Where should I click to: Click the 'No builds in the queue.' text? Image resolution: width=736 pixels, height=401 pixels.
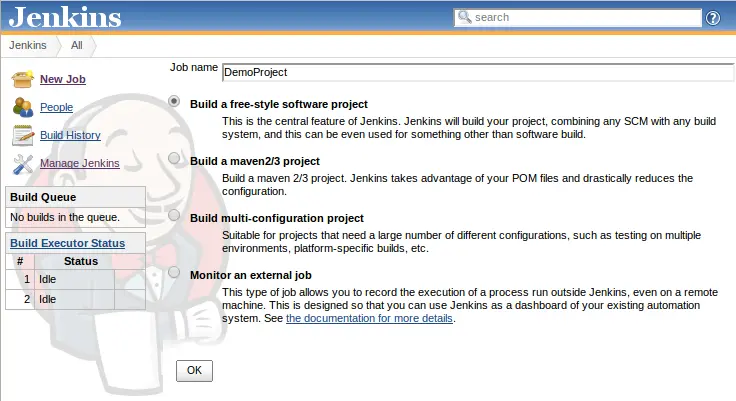(65, 217)
